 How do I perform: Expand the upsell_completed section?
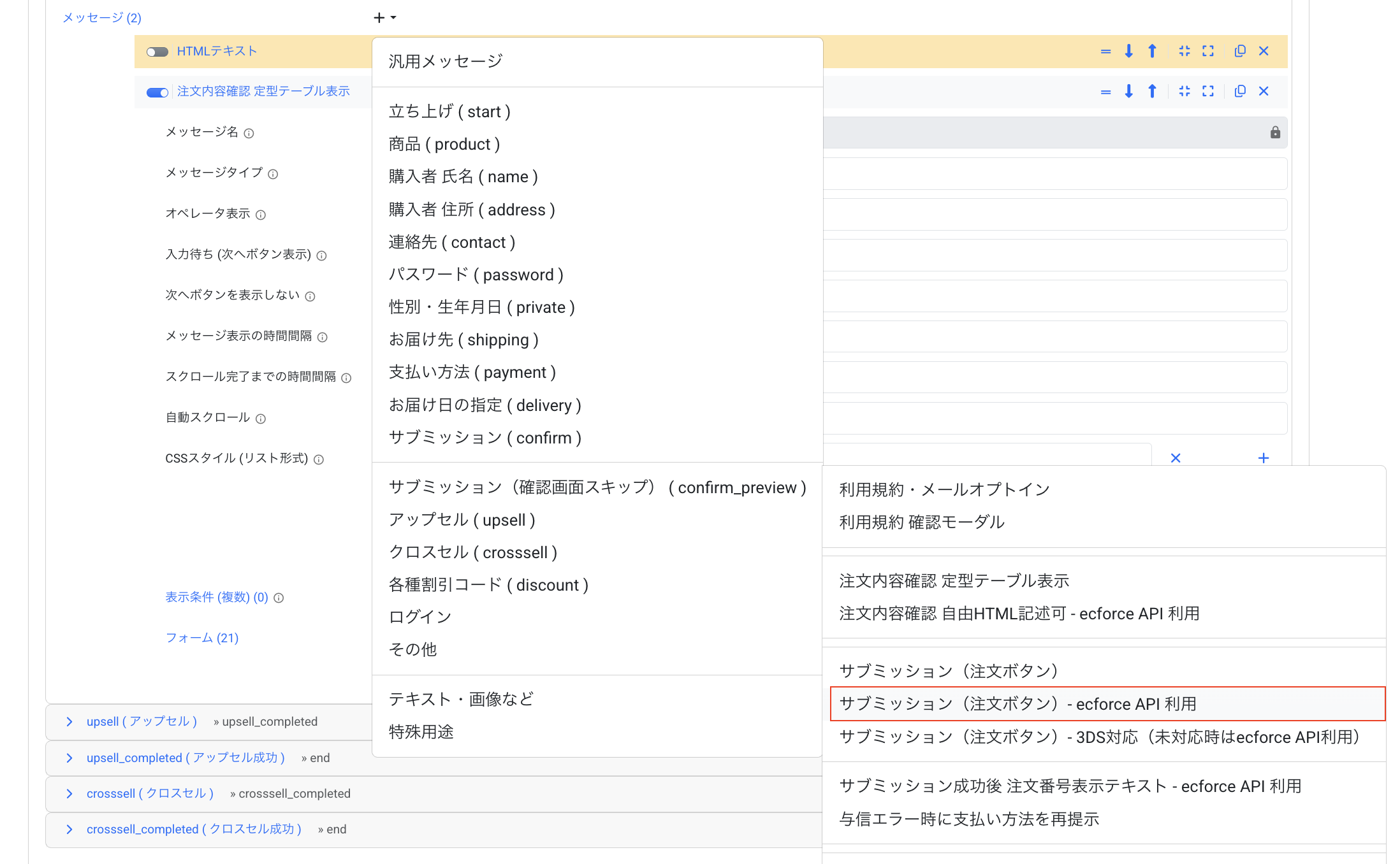(x=69, y=758)
